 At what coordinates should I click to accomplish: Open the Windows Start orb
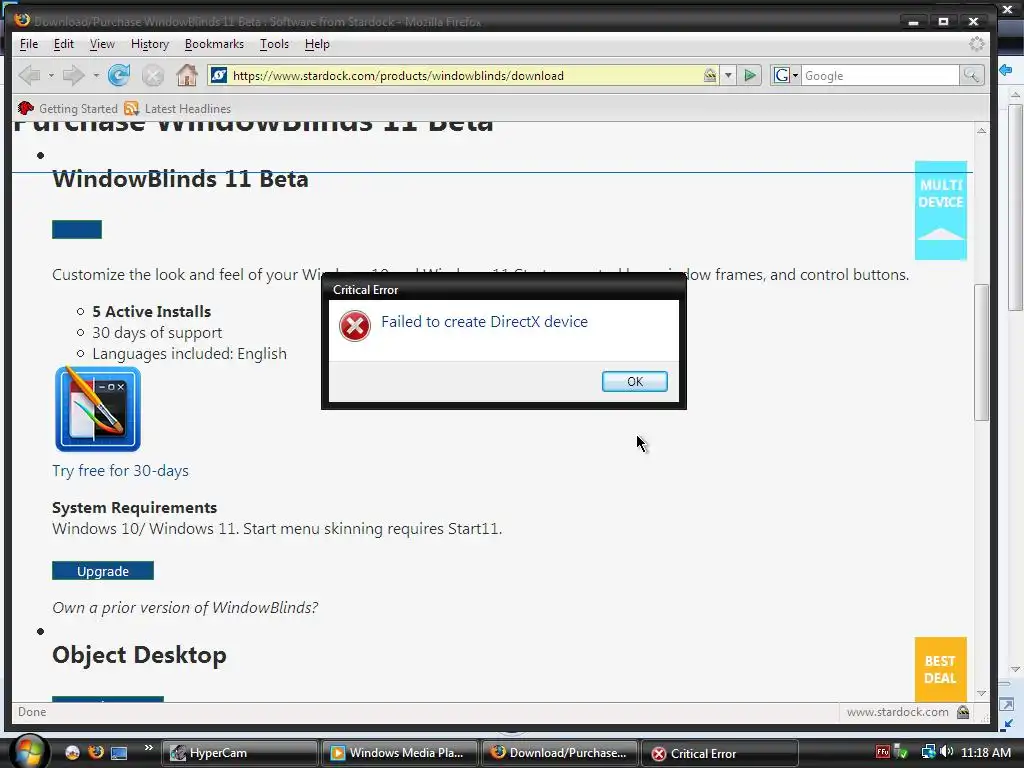(x=29, y=751)
